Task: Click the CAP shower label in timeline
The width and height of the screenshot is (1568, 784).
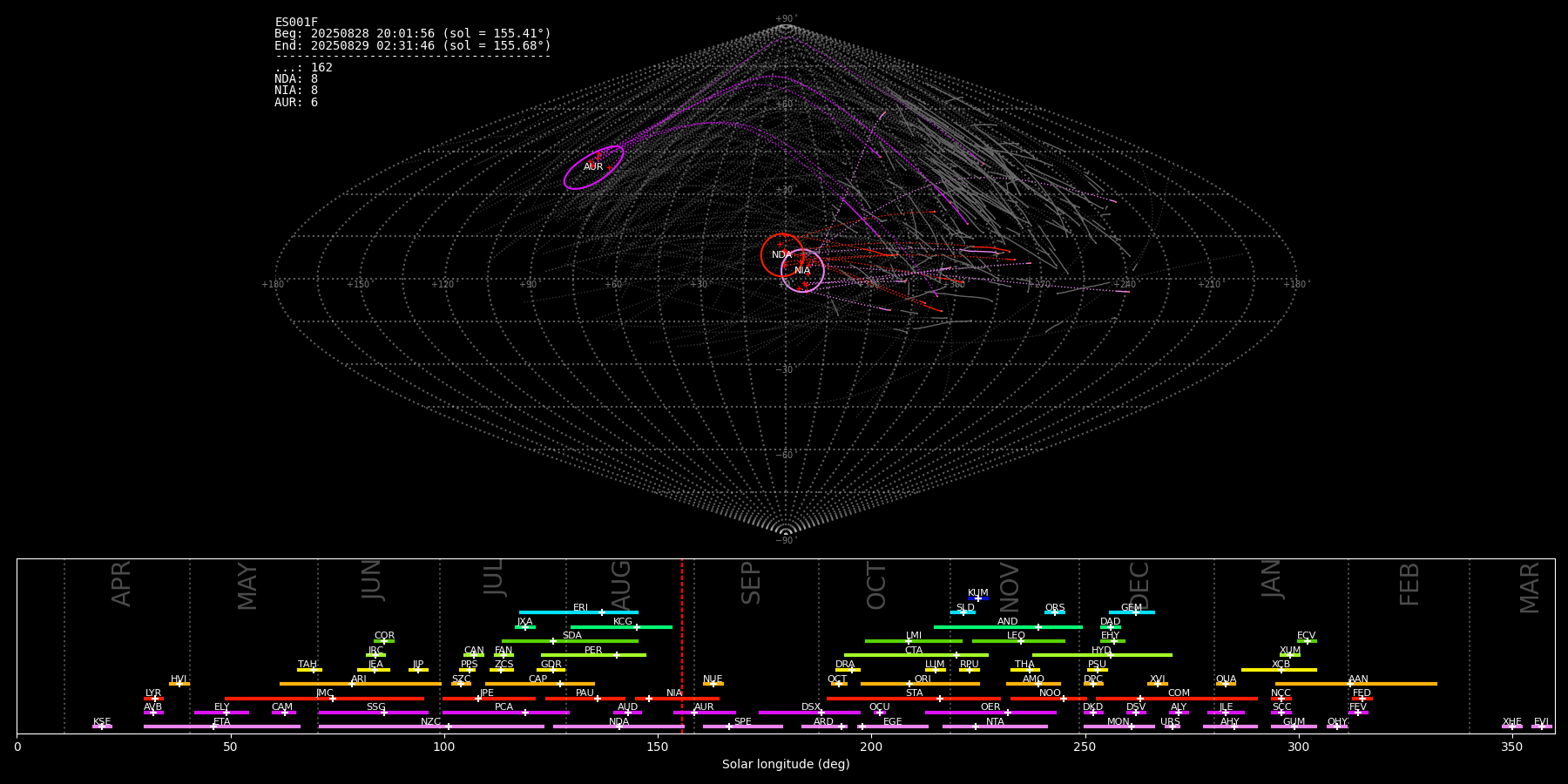Action: [x=538, y=679]
